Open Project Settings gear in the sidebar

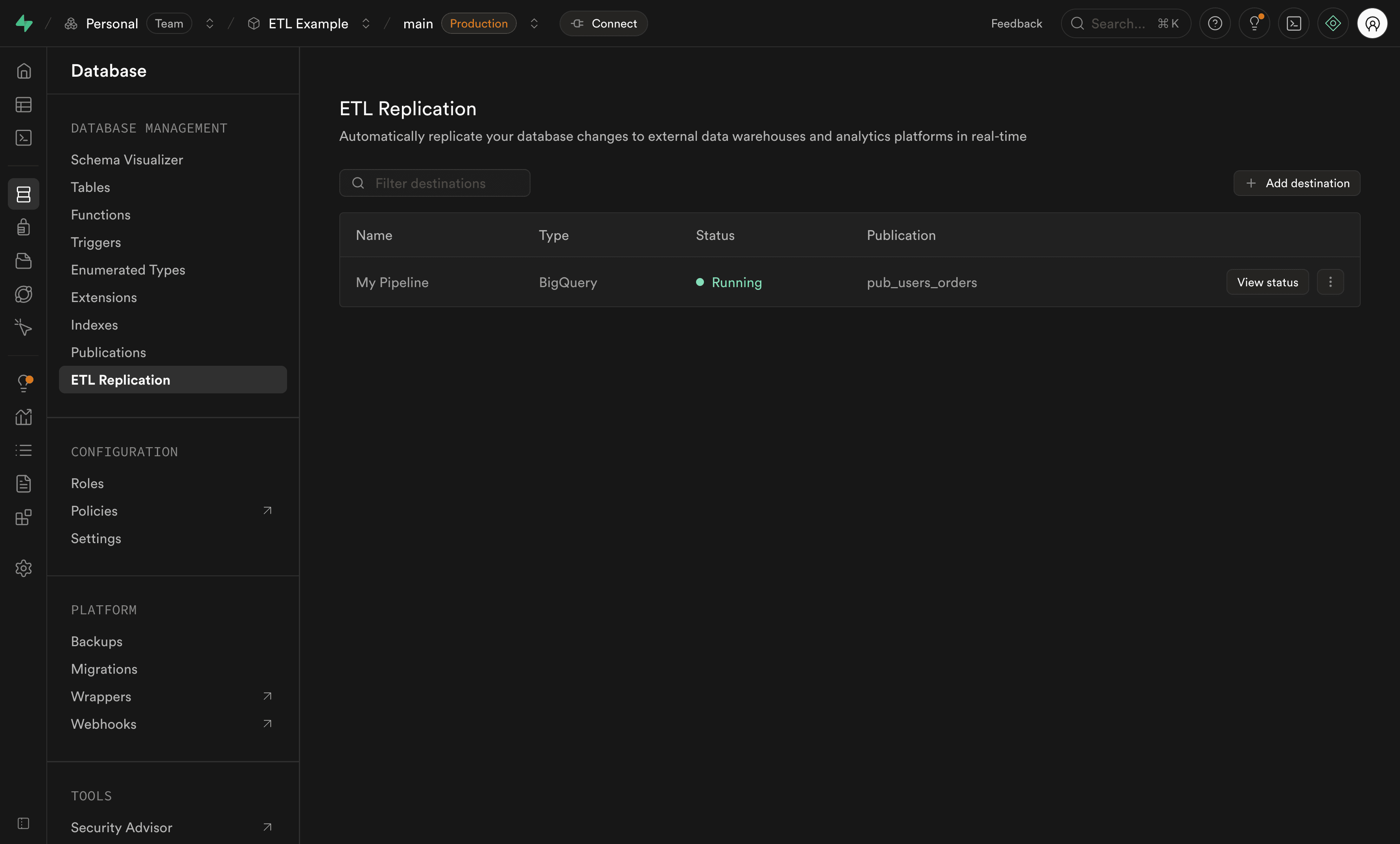(x=23, y=568)
